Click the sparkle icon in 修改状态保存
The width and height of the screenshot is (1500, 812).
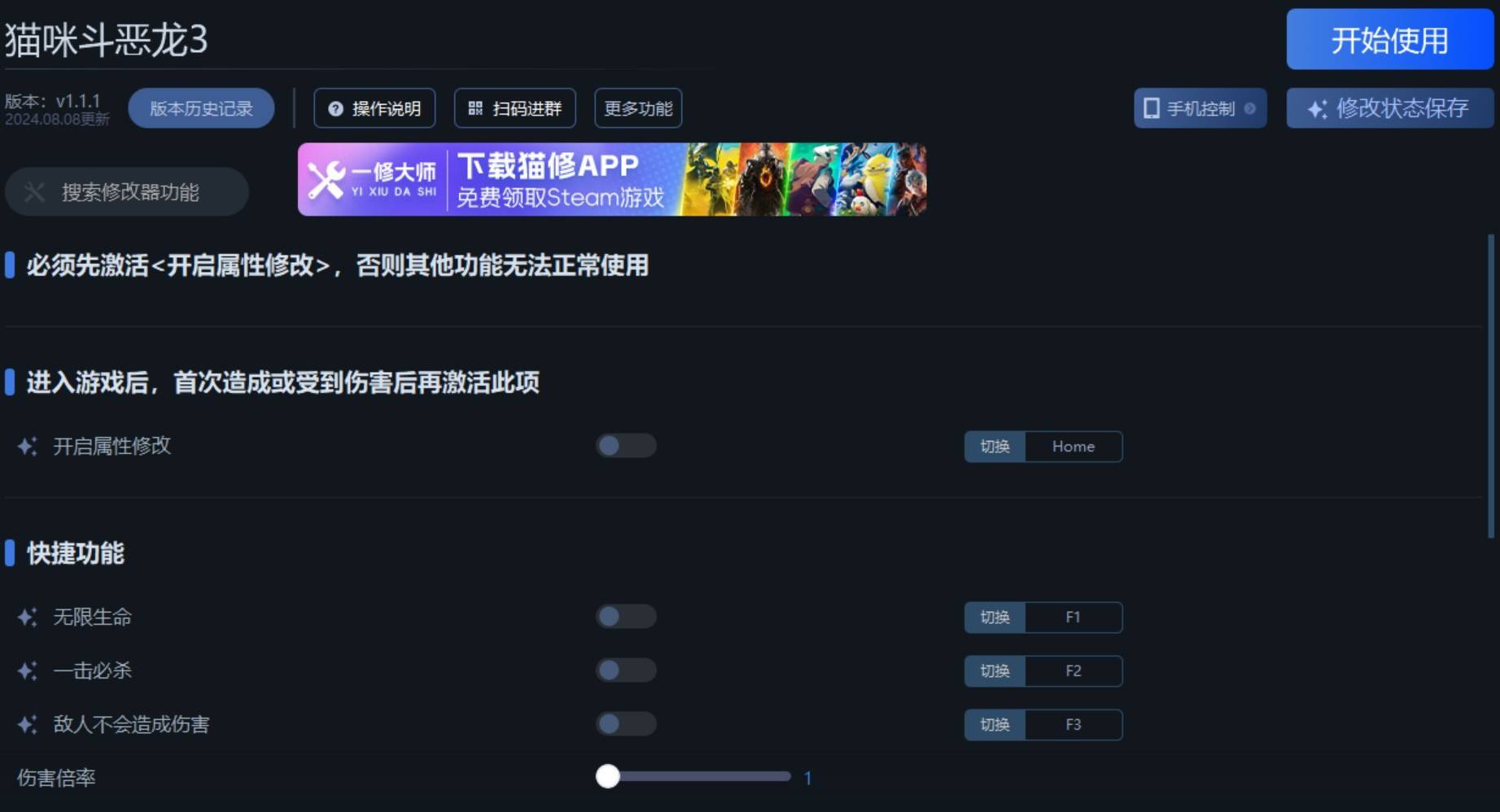1317,108
